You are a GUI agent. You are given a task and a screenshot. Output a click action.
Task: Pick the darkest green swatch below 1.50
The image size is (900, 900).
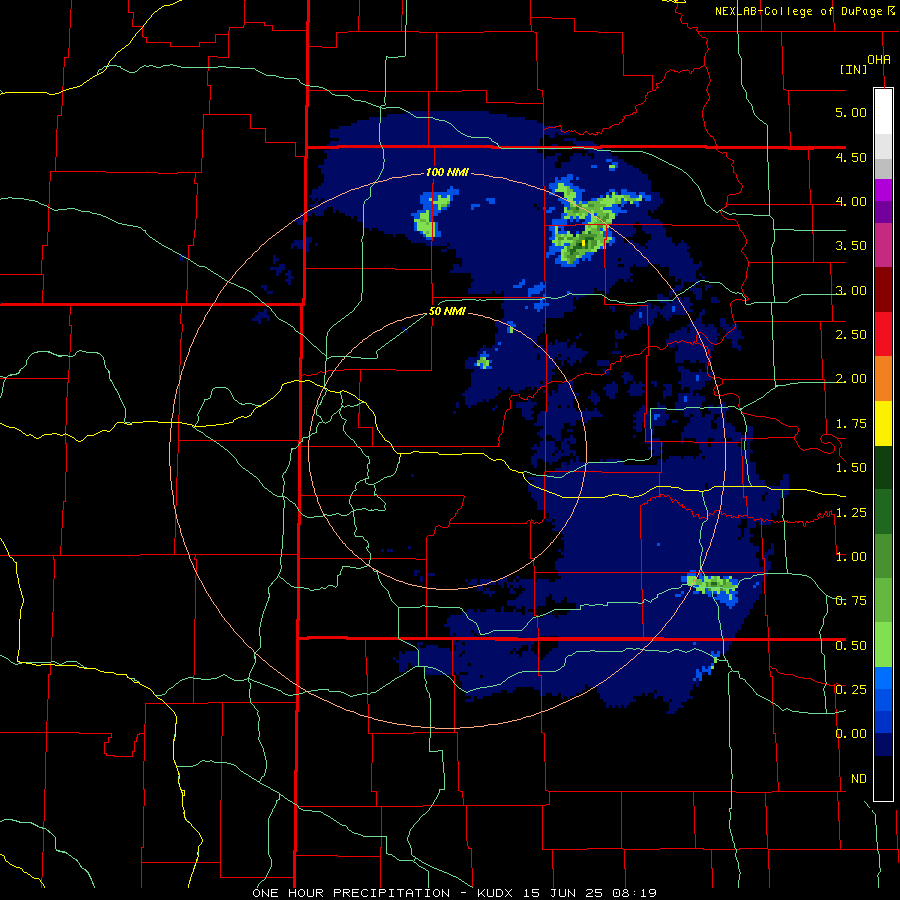tap(883, 467)
